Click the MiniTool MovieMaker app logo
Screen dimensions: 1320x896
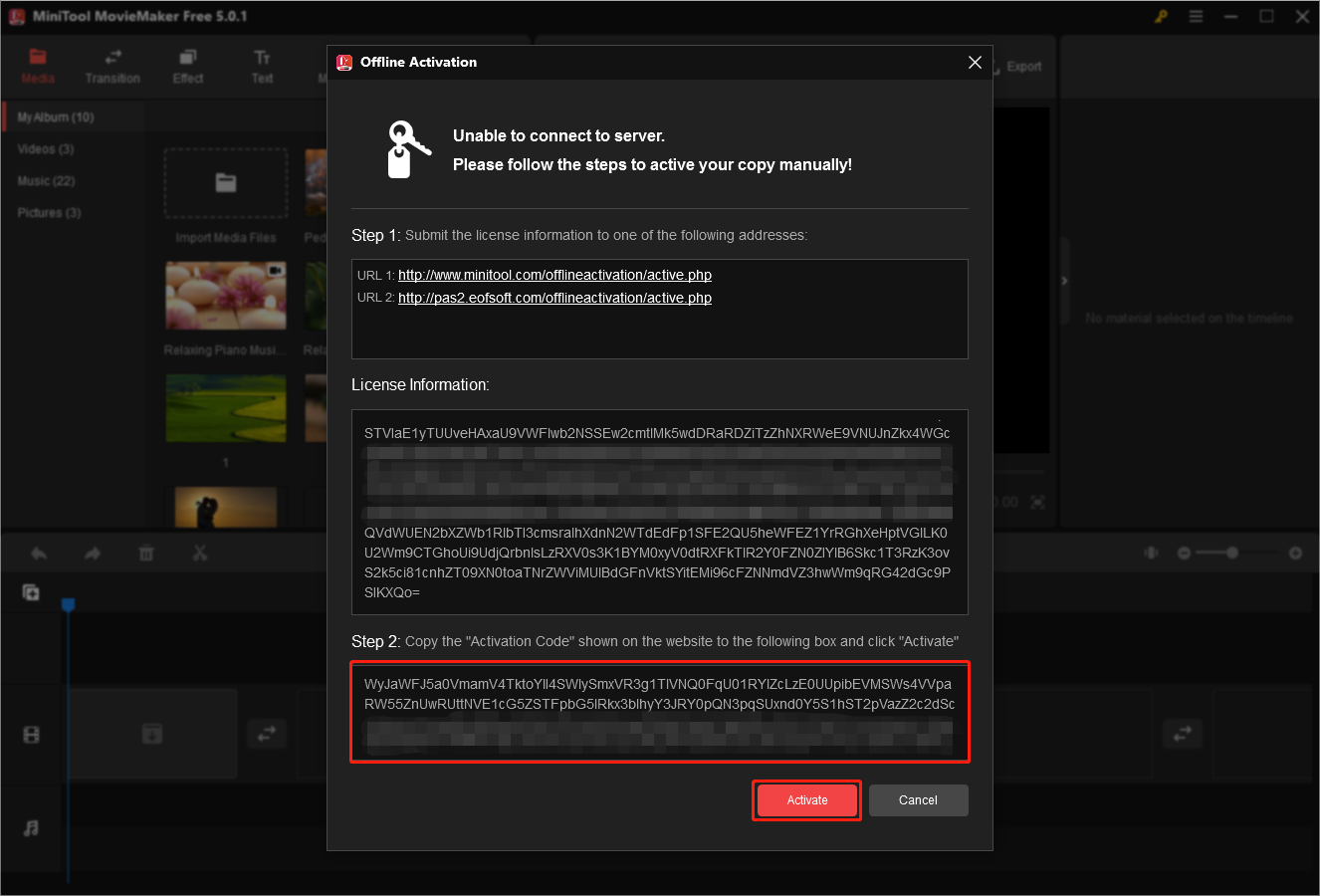coord(17,17)
